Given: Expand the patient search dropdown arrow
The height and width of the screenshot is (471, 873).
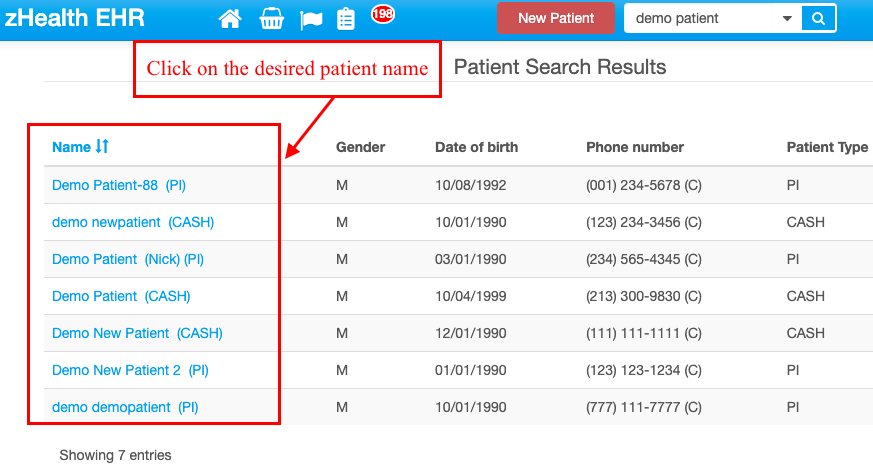Looking at the screenshot, I should pos(787,18).
